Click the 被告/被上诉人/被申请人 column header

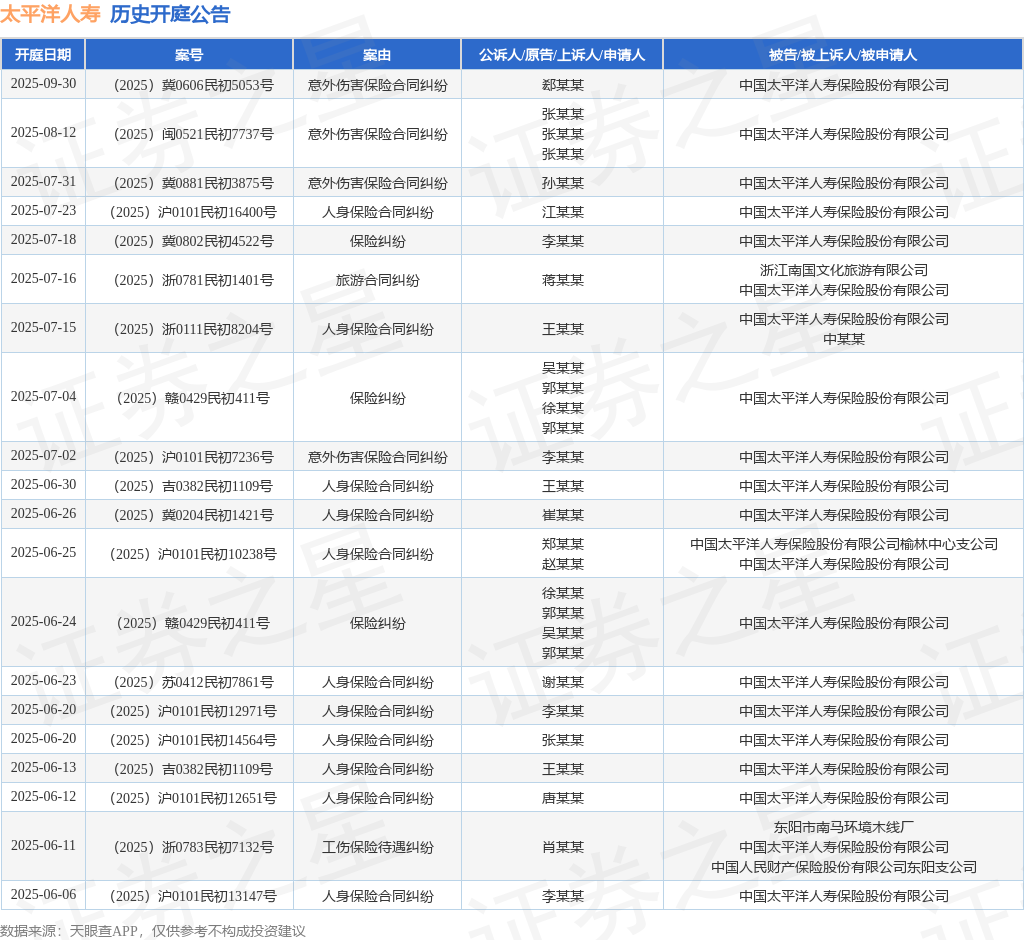[x=842, y=55]
